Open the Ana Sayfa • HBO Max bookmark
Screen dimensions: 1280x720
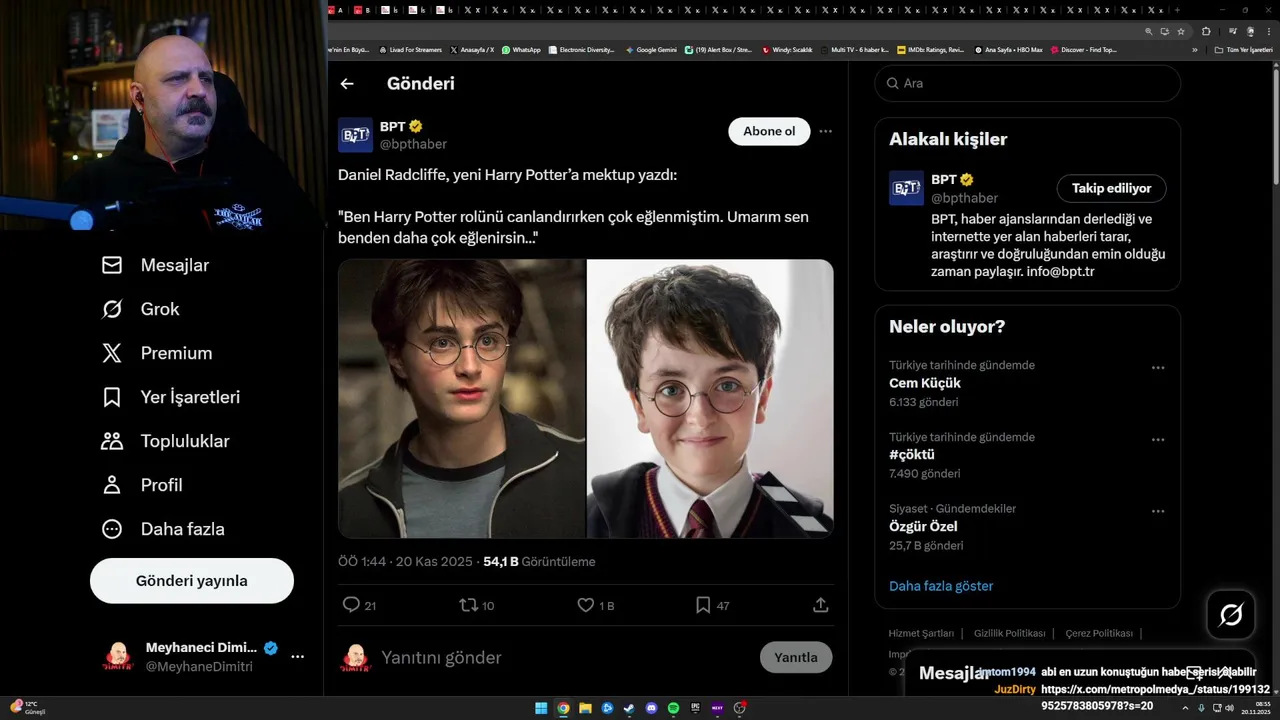tap(1008, 50)
